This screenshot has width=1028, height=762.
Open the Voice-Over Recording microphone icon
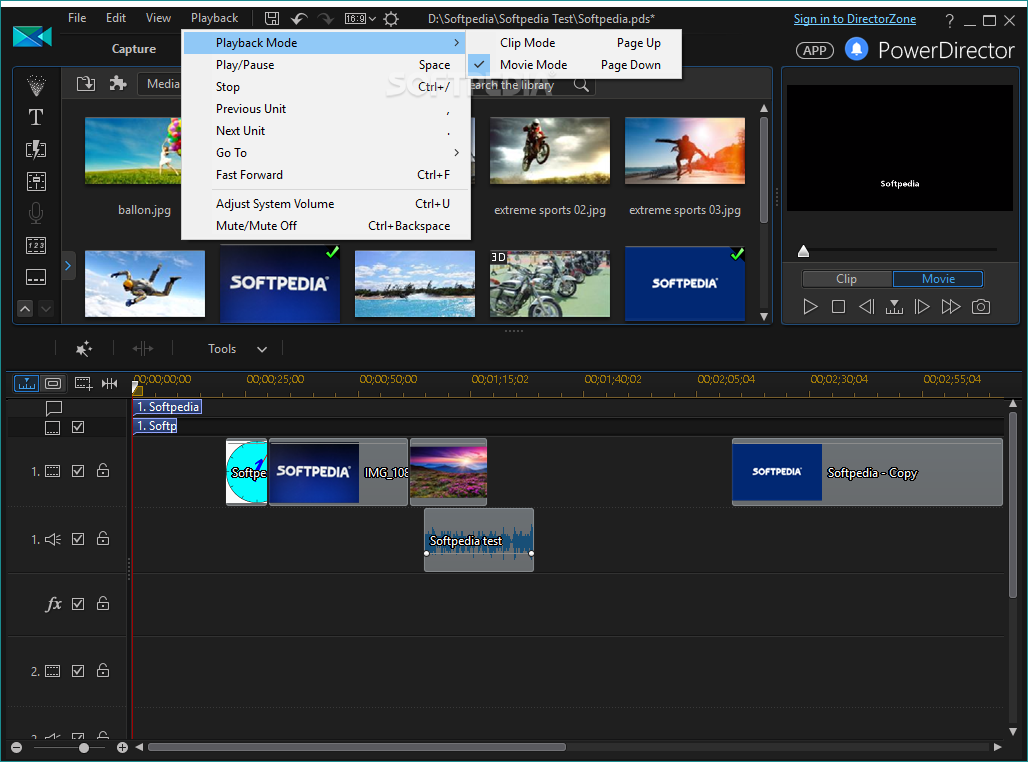[36, 213]
